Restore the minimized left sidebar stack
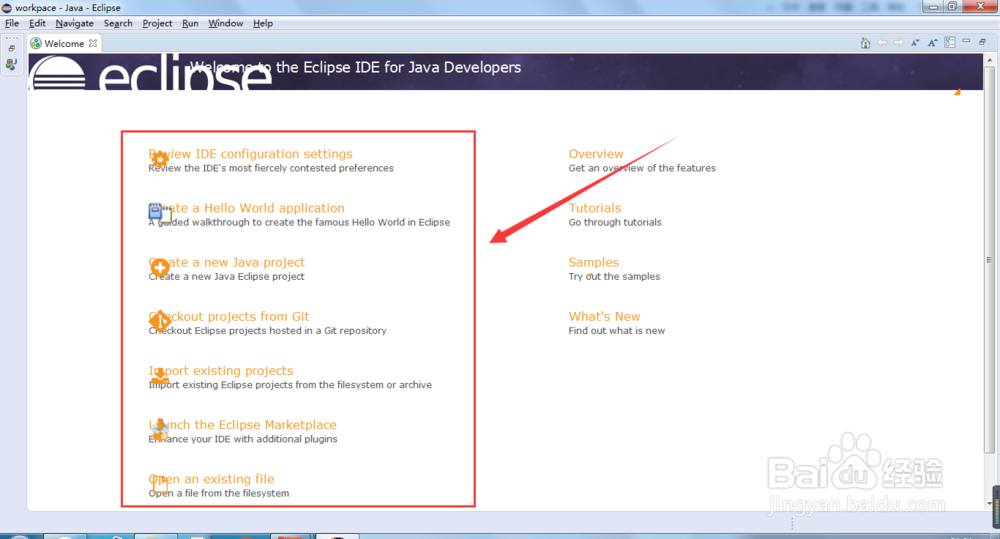Screen dimensions: 1000x539 [11, 48]
